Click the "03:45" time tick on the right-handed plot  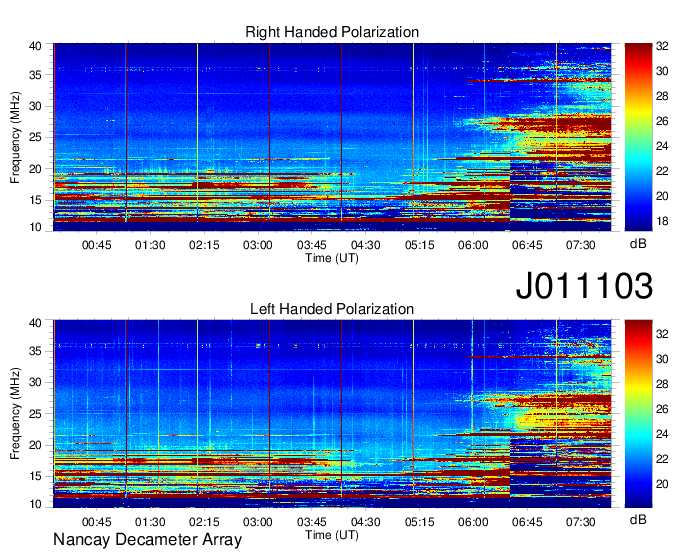tap(312, 245)
